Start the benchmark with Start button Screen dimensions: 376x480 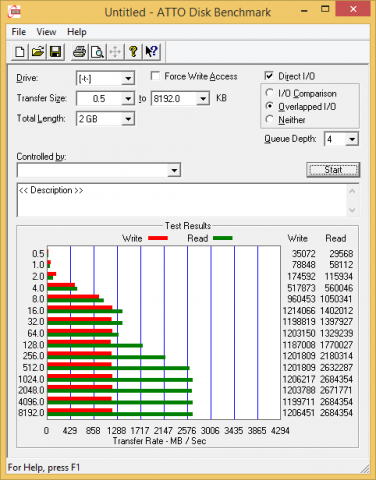(x=333, y=170)
